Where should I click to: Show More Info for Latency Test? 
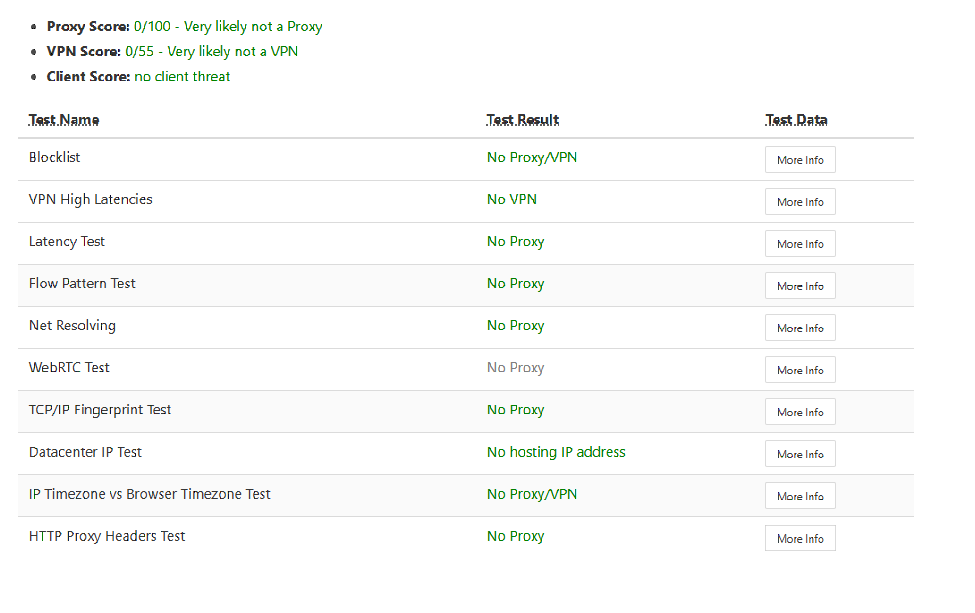pos(800,244)
